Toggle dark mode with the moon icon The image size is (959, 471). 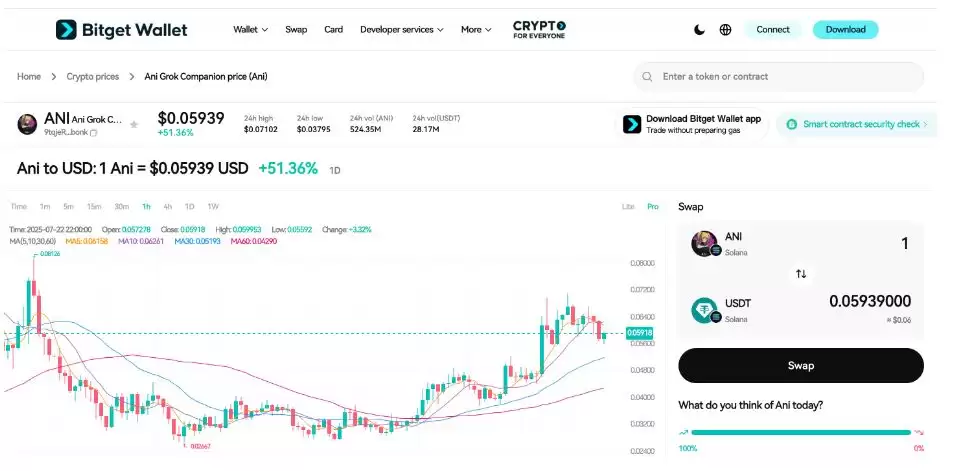699,30
